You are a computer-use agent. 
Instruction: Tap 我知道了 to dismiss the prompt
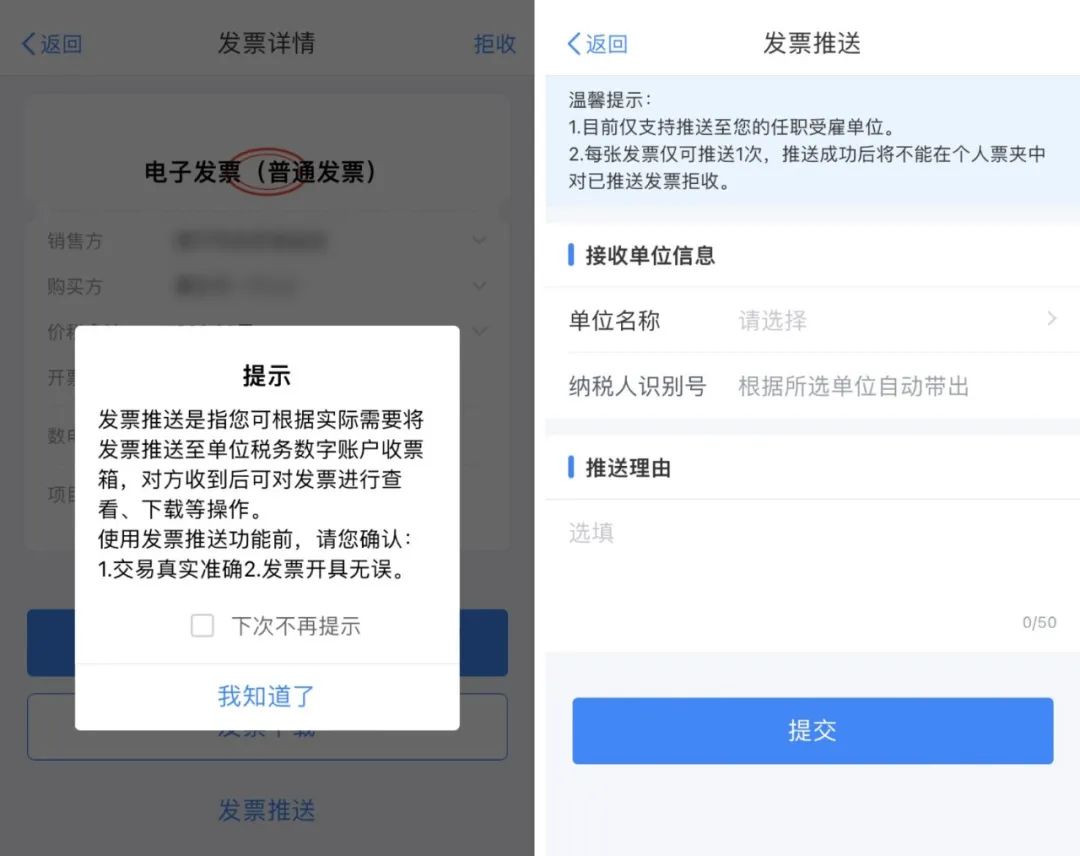pos(267,696)
